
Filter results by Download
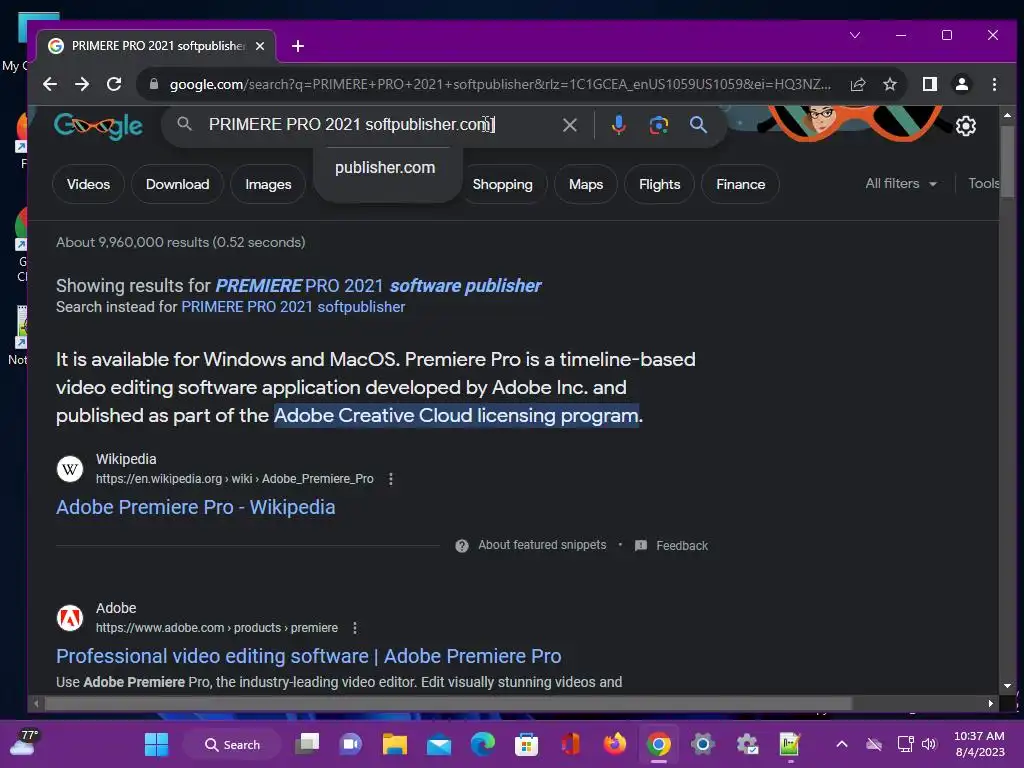coord(178,184)
